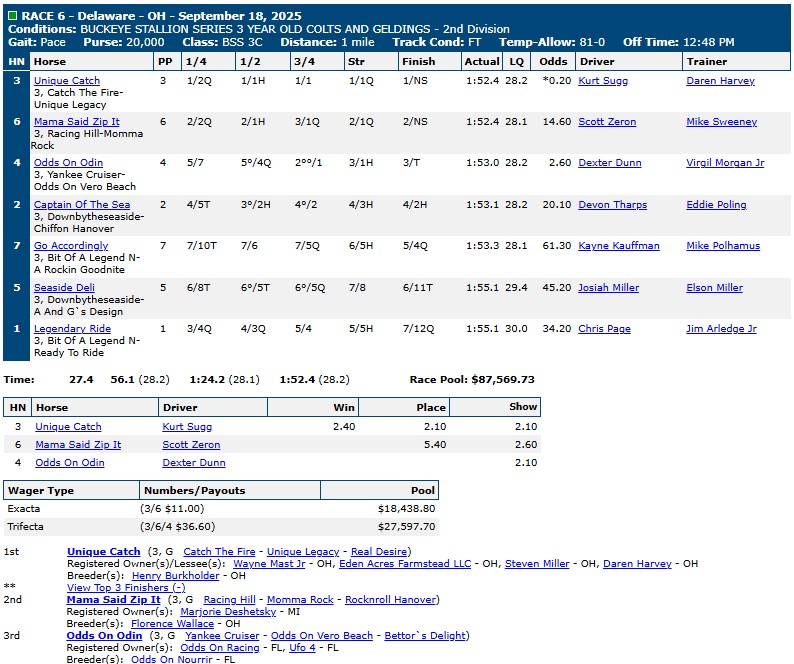The width and height of the screenshot is (794, 664).
Task: Click the Rocknroll Hanover pedigree link
Action: coord(391,600)
